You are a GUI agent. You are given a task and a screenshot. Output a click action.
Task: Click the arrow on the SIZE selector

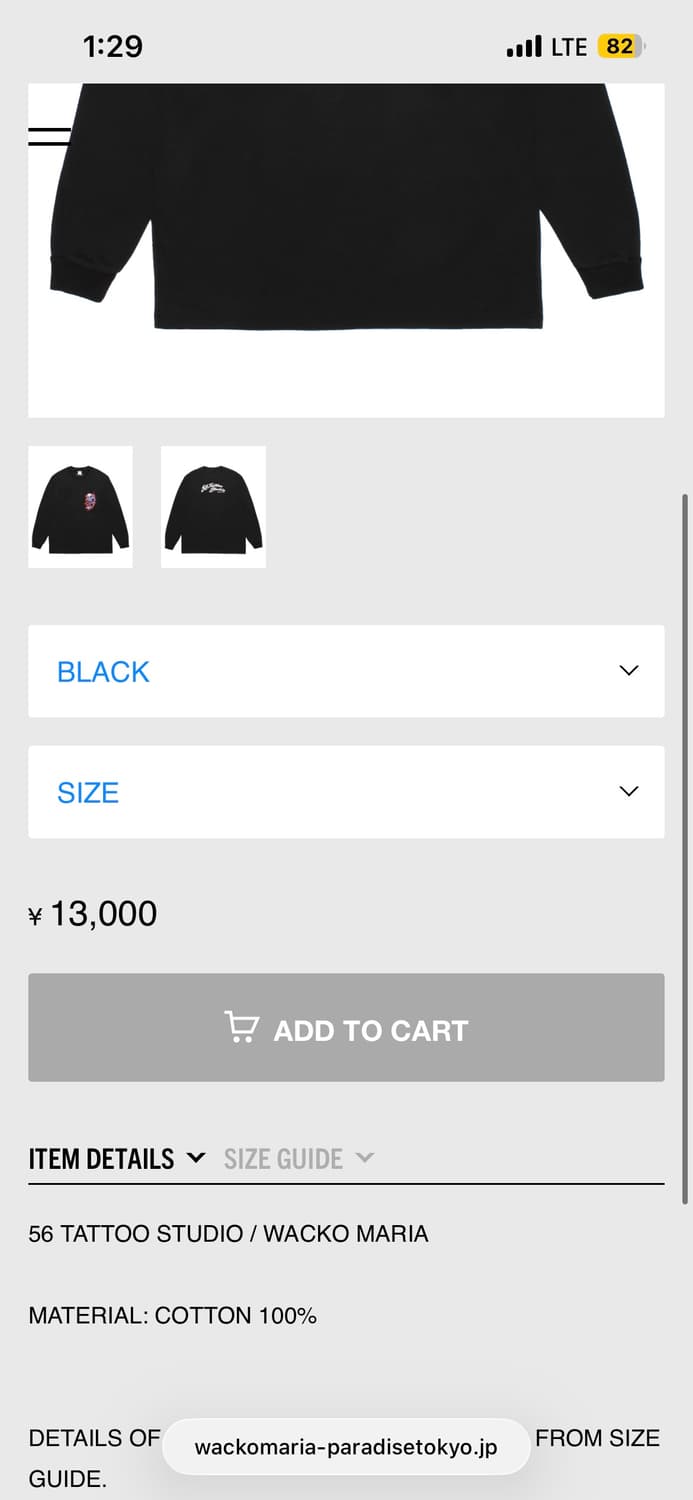click(629, 792)
